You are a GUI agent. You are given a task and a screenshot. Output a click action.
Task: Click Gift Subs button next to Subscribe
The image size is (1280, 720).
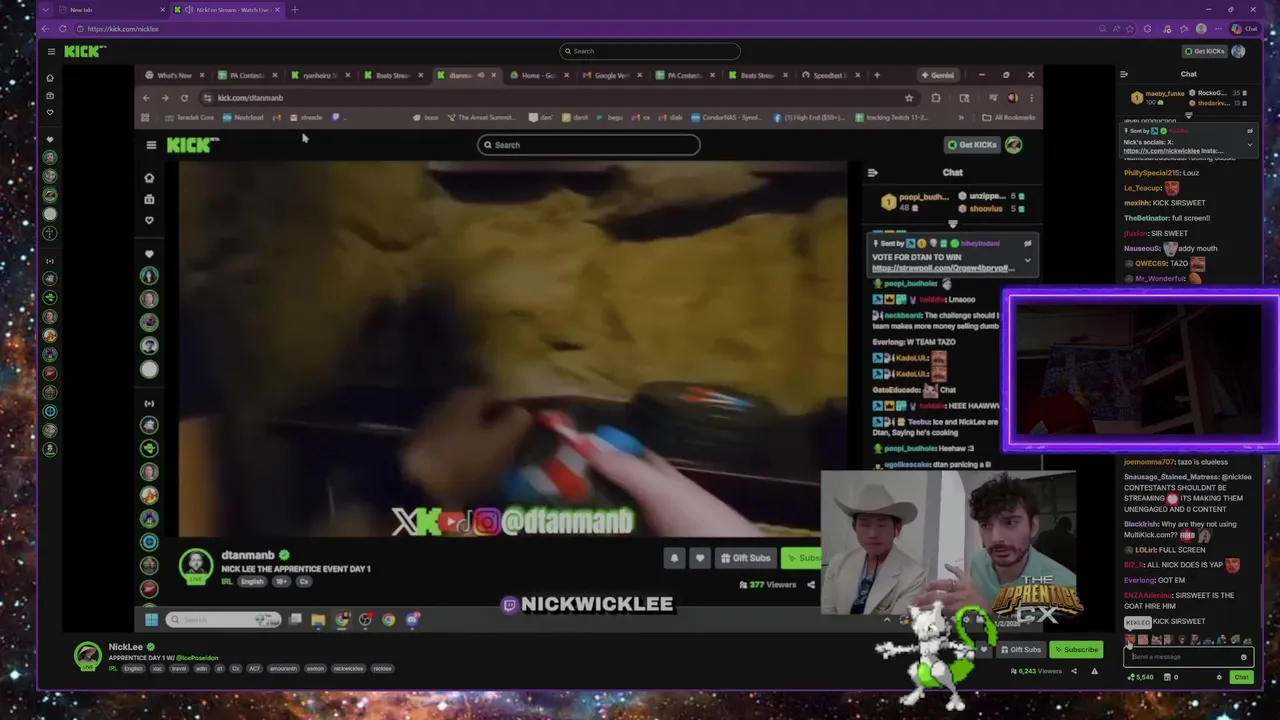pyautogui.click(x=1020, y=649)
